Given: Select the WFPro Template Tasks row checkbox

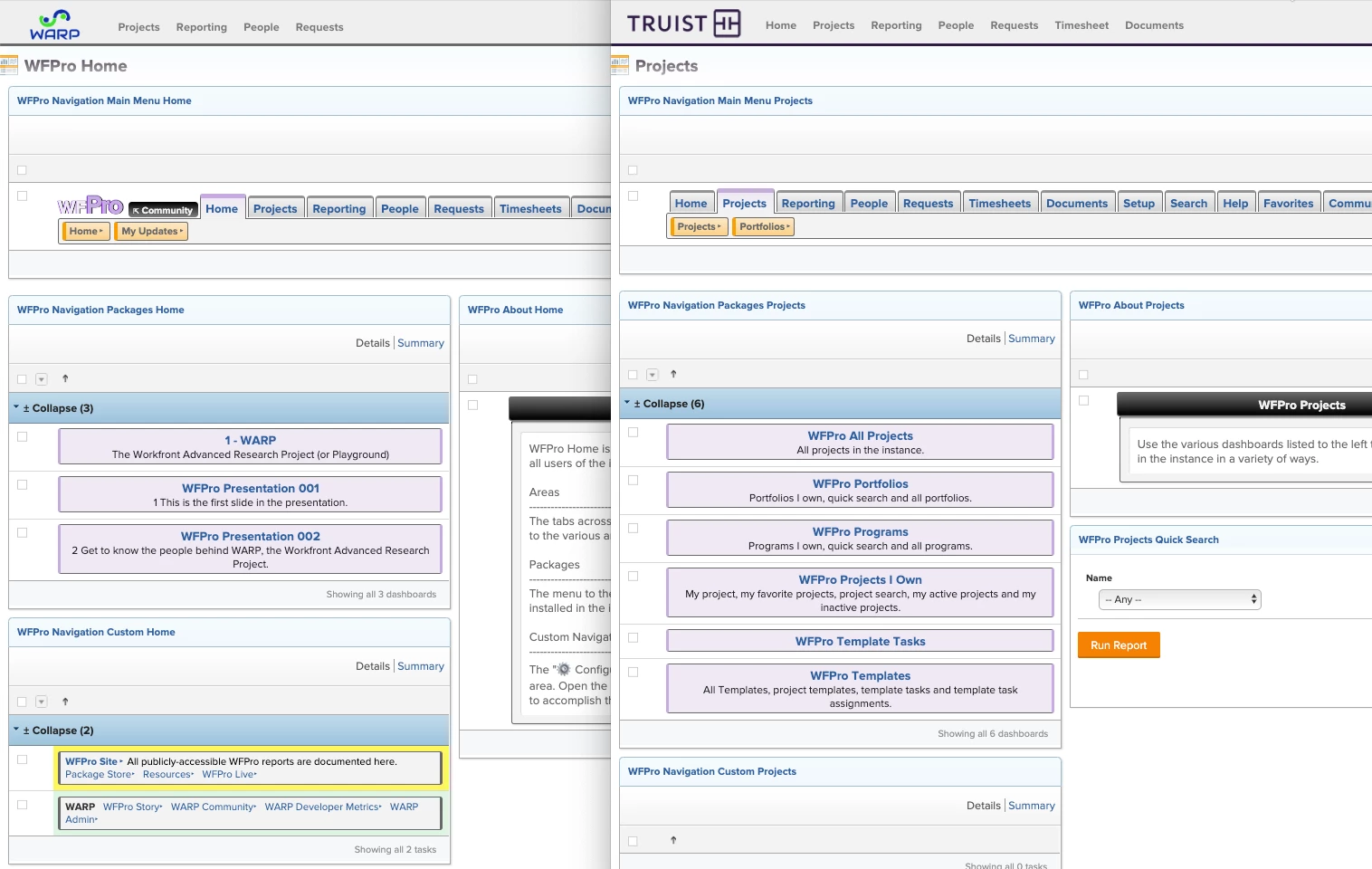Looking at the screenshot, I should pos(634,637).
